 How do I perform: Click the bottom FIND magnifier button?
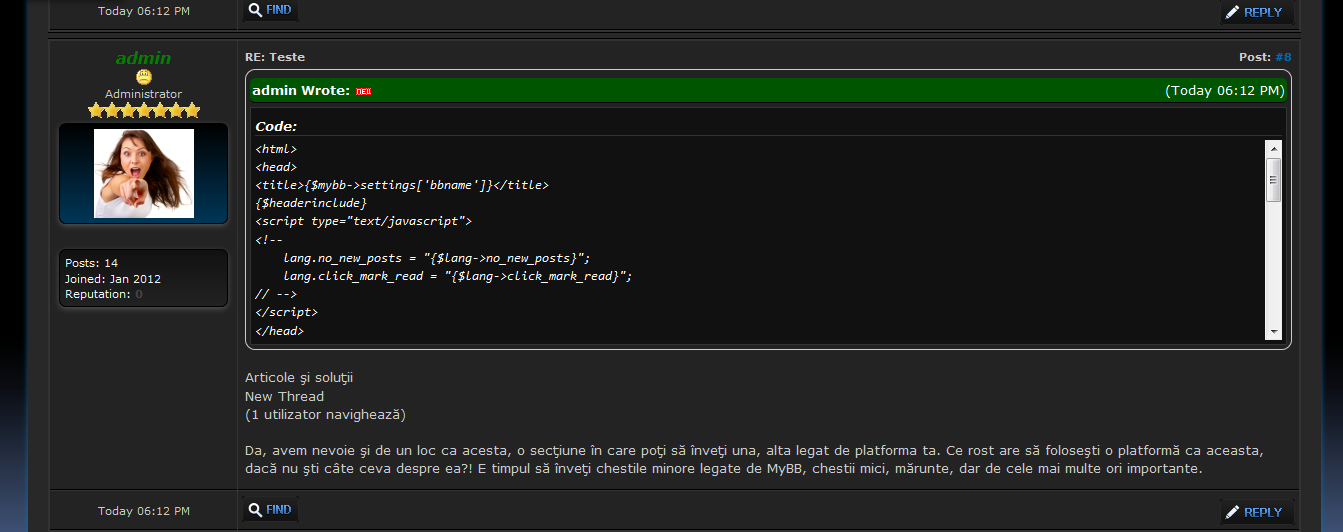click(270, 509)
